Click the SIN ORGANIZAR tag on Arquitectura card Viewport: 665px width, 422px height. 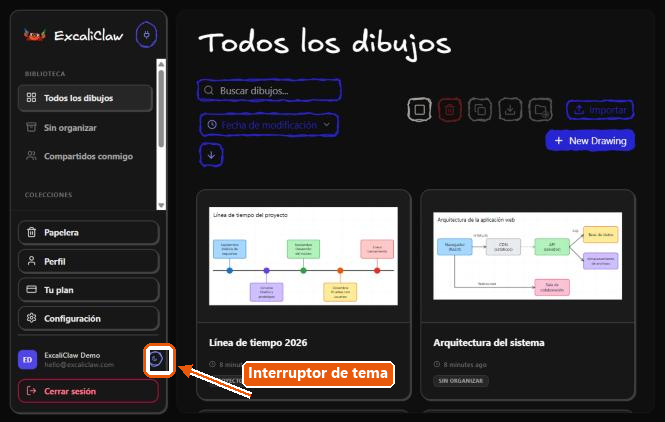461,380
